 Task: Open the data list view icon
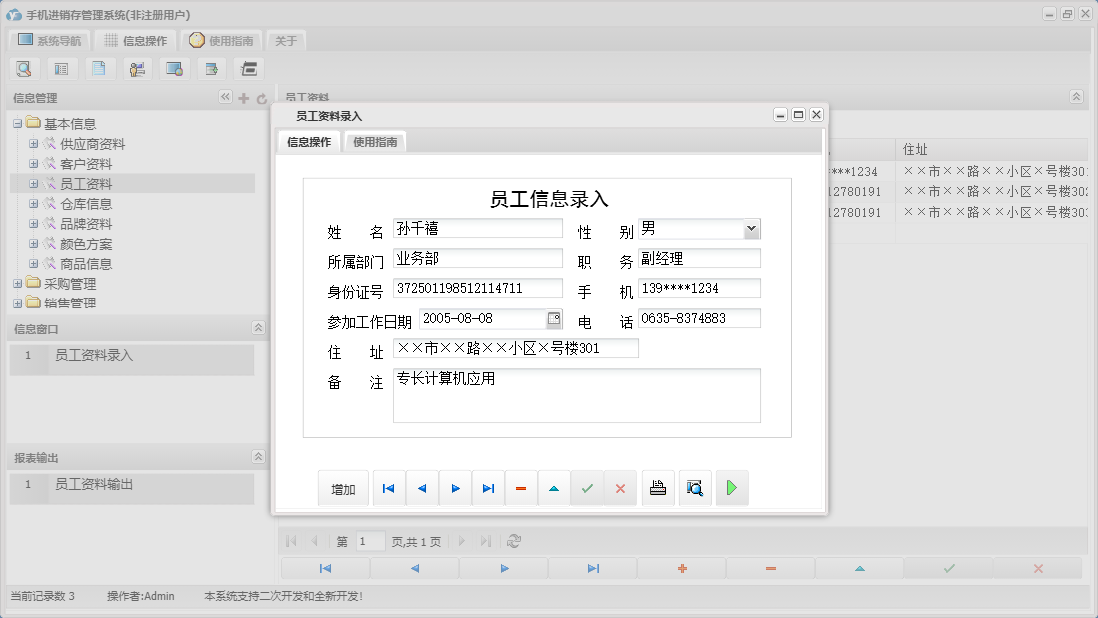(62, 69)
